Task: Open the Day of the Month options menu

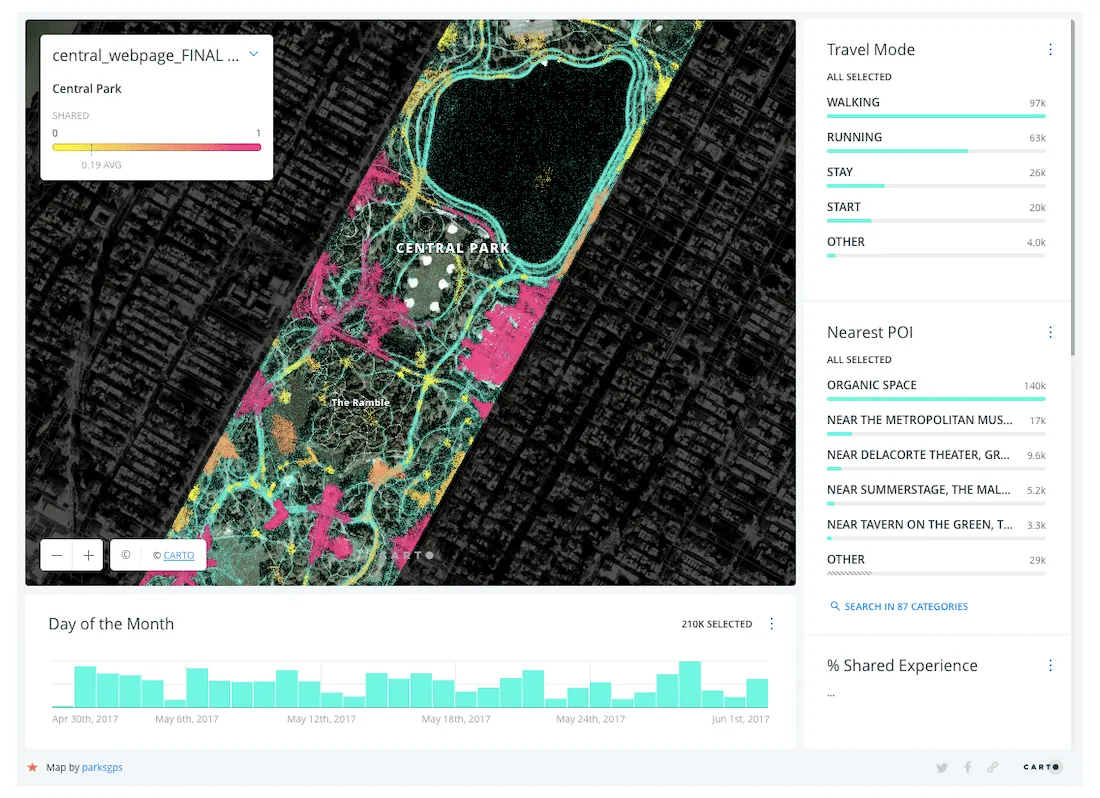Action: tap(771, 623)
